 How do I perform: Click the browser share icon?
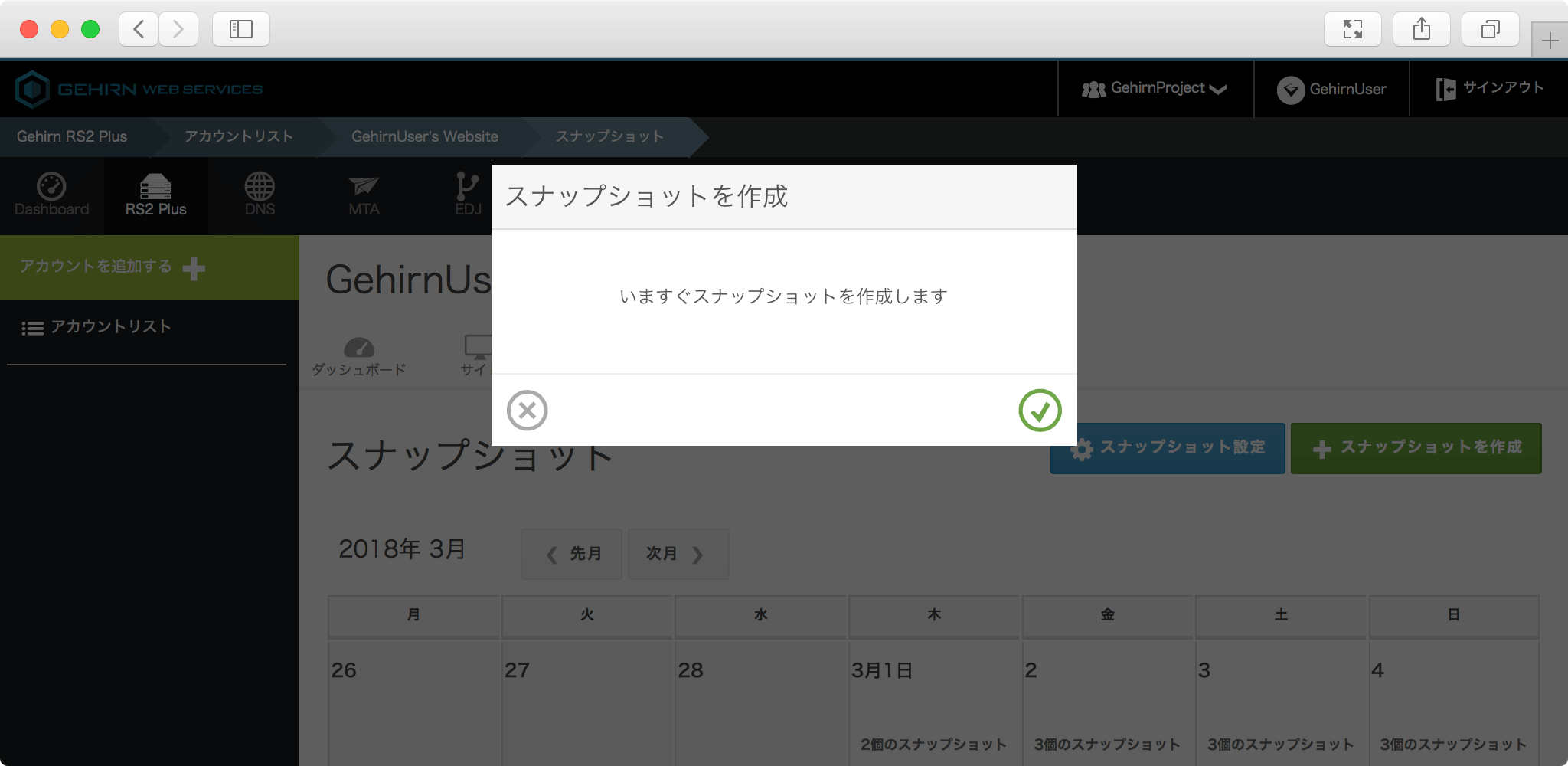pyautogui.click(x=1421, y=29)
